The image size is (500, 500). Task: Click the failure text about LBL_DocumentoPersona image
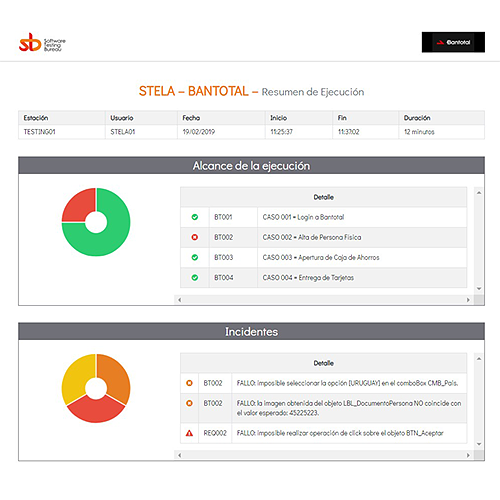coord(349,408)
